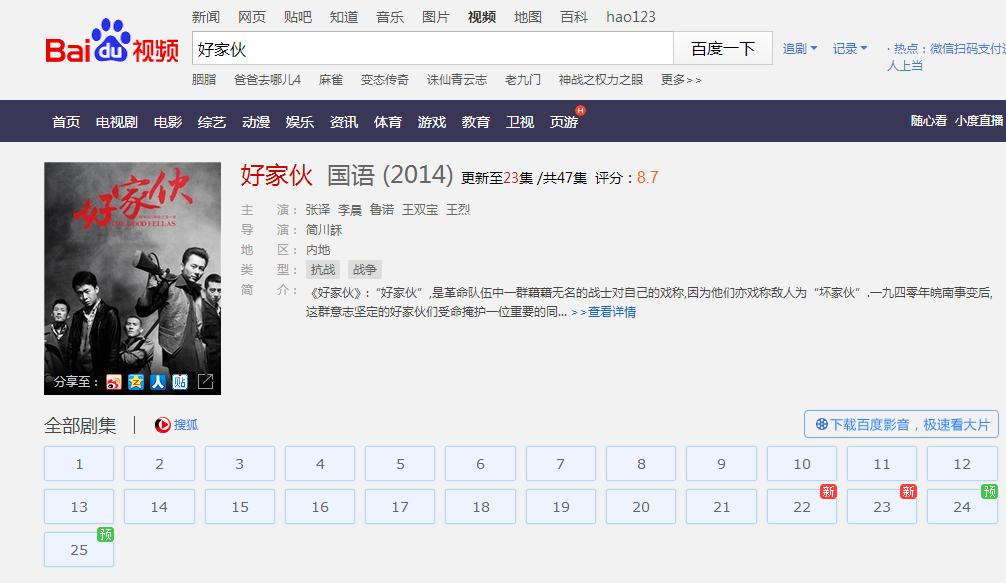This screenshot has width=1006, height=583.
Task: Expand 更多>> related searches
Action: (x=678, y=78)
